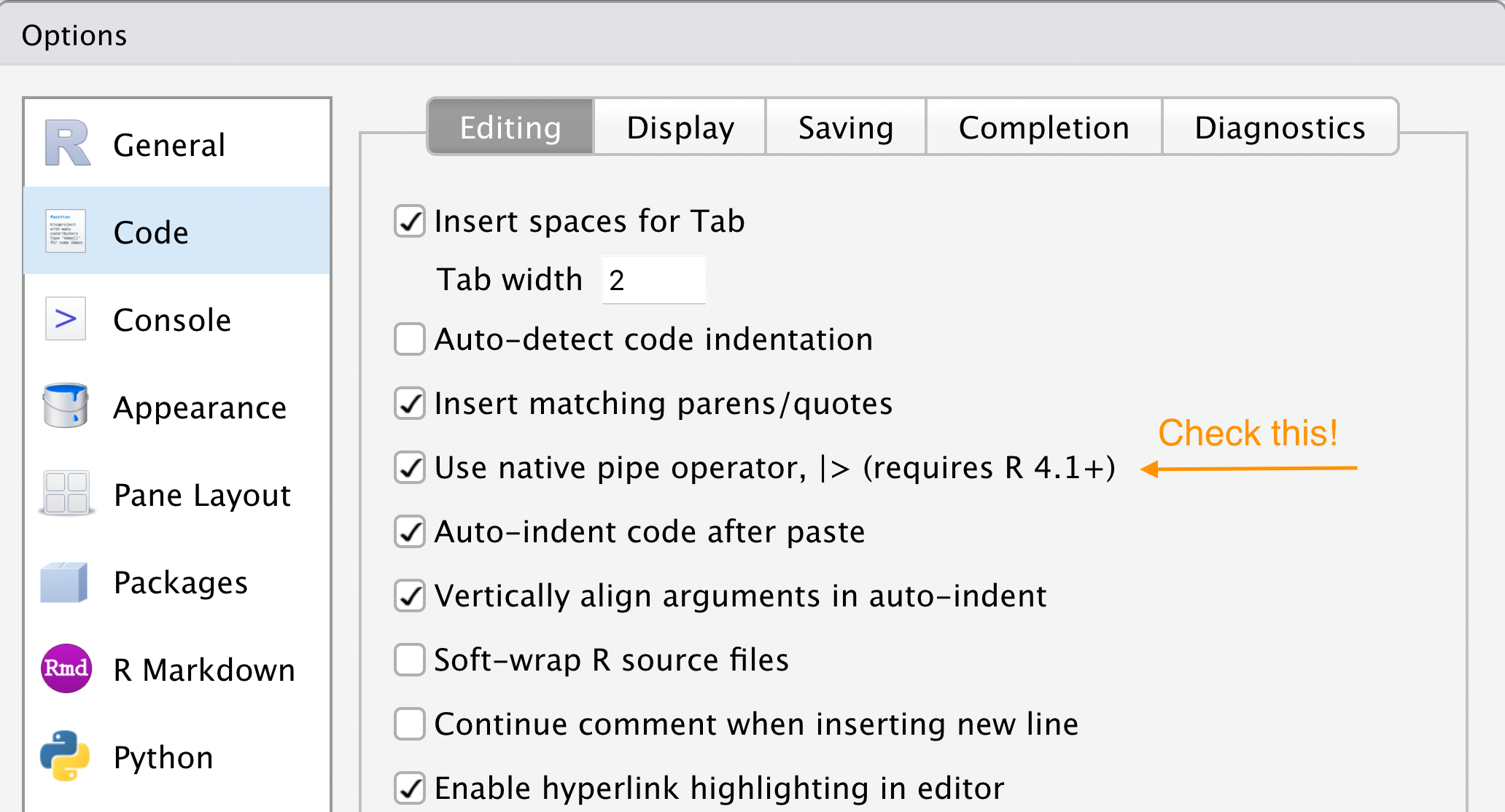Click the General R logo icon
This screenshot has height=812, width=1505.
(67, 144)
